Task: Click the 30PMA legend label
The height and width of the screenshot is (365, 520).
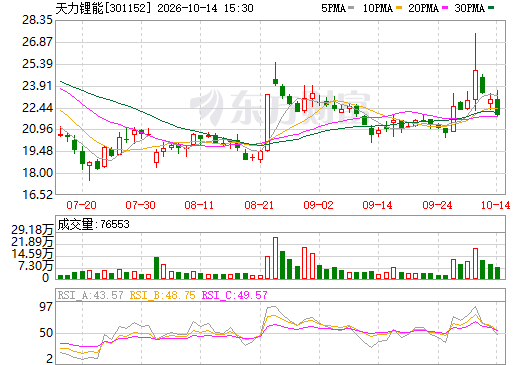Action: tap(470, 8)
